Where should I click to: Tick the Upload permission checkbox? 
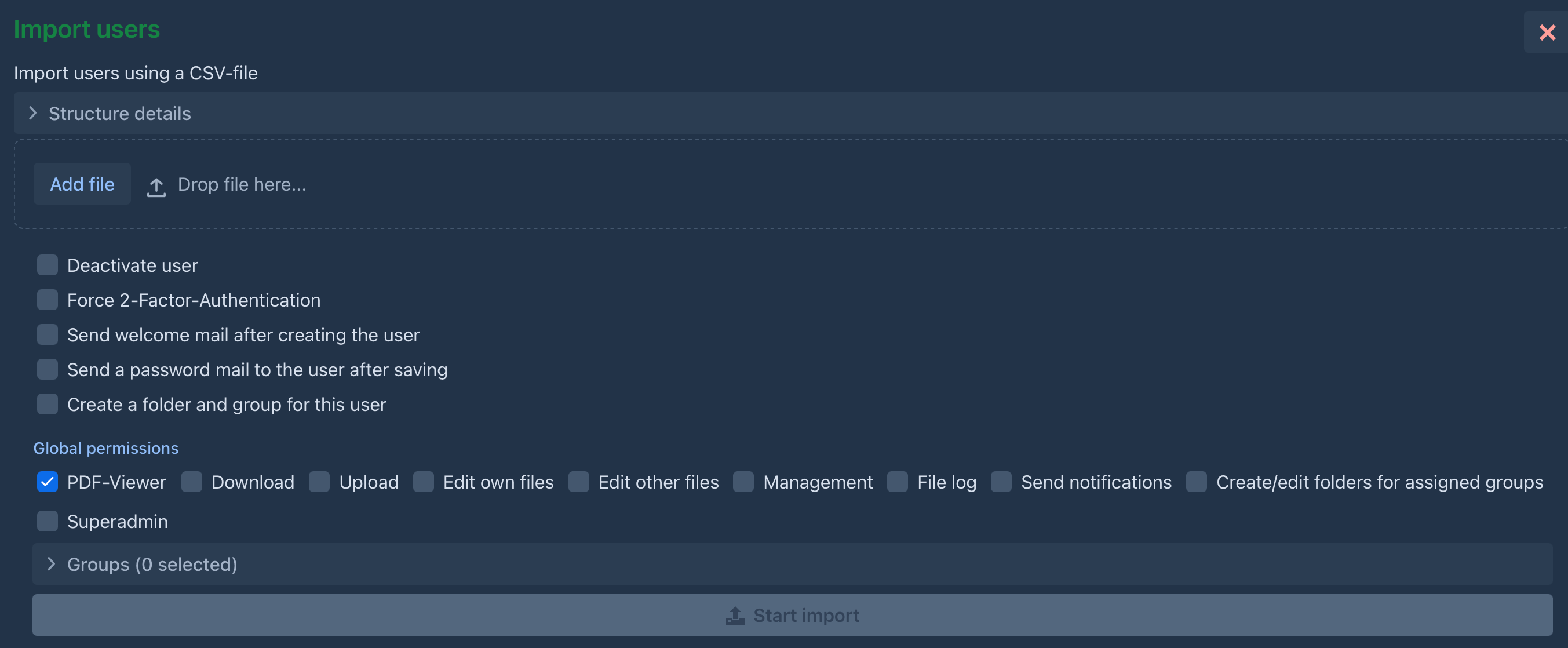pyautogui.click(x=319, y=482)
